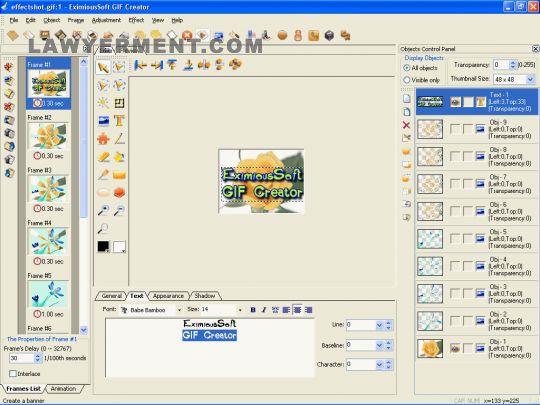Open the Thumbnail Size 48 x 48 dropdown
The width and height of the screenshot is (540, 405).
(x=530, y=79)
